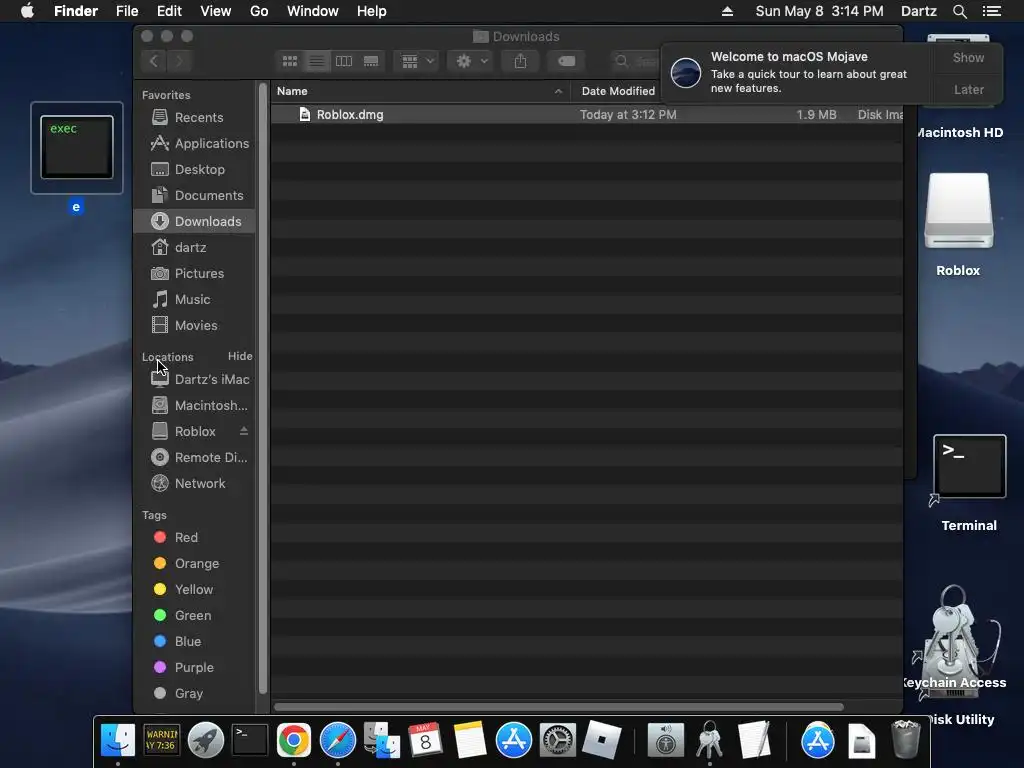Click the Orange tag
The image size is (1024, 768).
194,564
